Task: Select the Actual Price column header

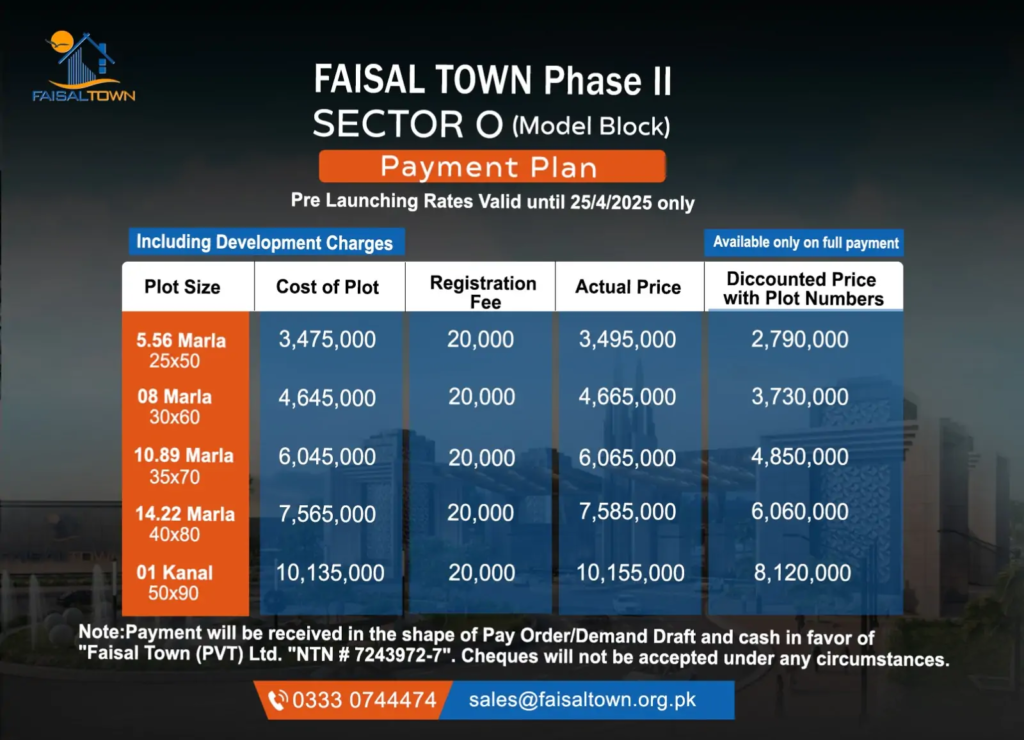Action: click(628, 287)
